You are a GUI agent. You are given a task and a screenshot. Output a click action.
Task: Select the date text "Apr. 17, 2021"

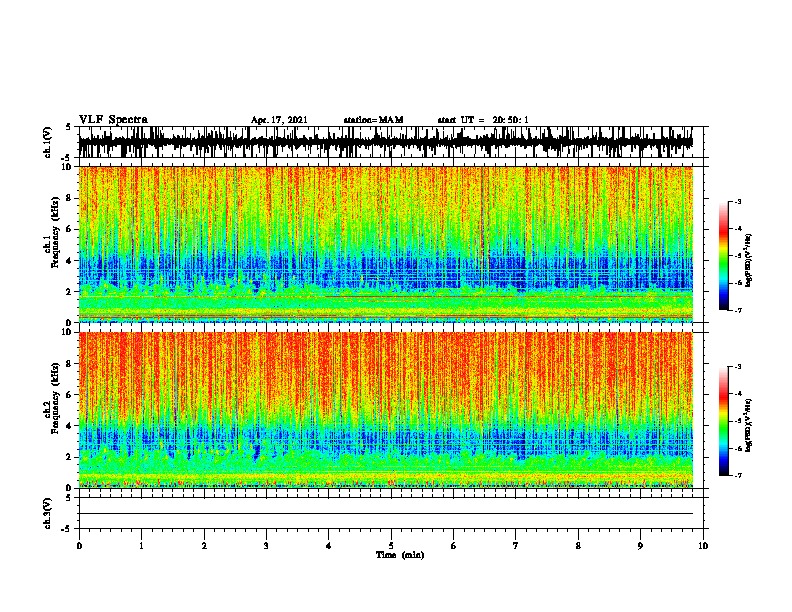click(279, 120)
